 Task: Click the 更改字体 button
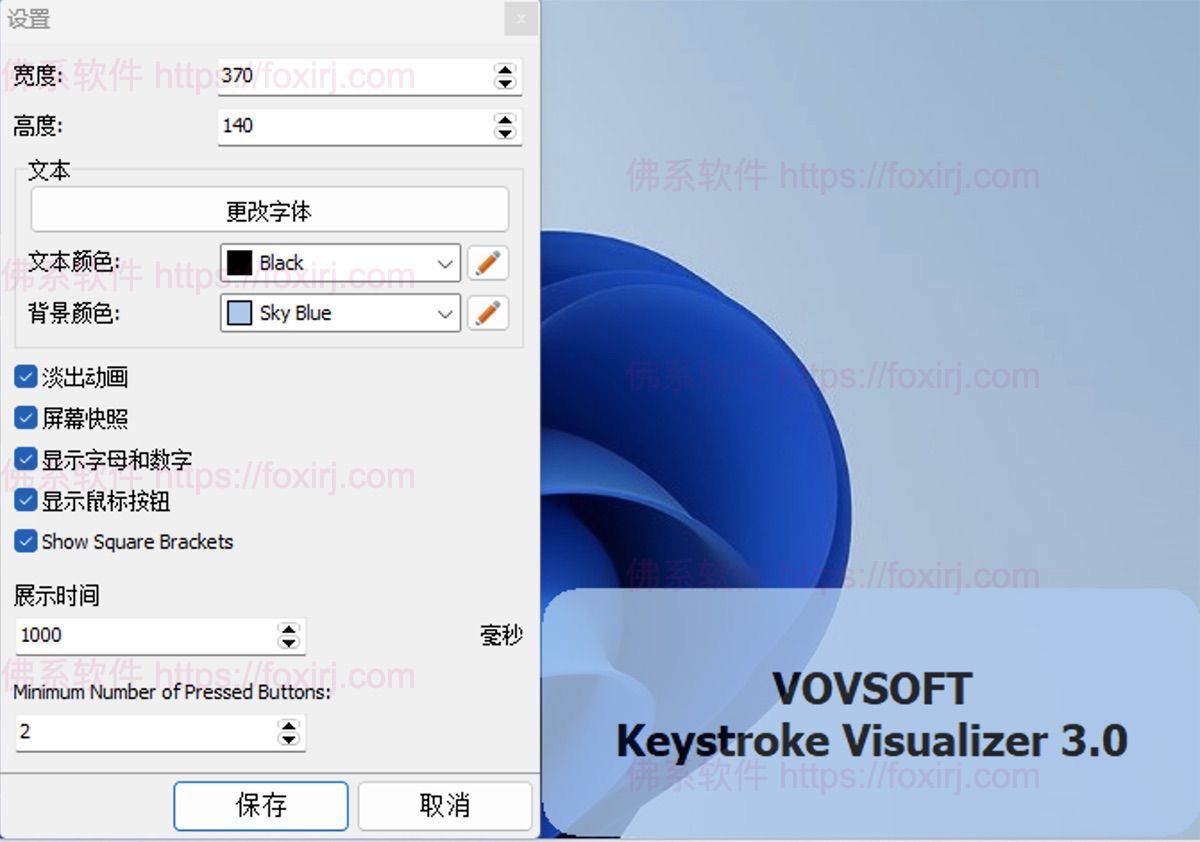click(270, 210)
